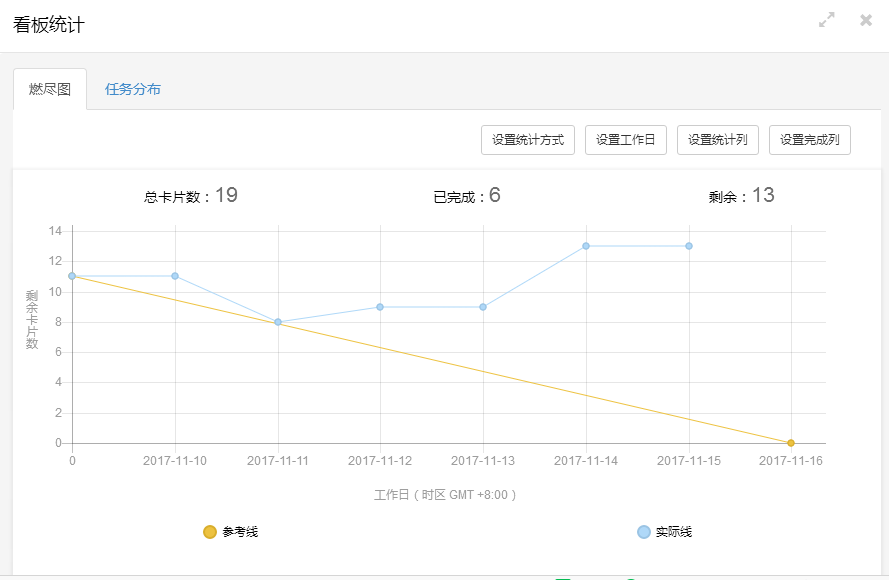Select the actual-line data point for 2017-11-11
This screenshot has width=889, height=580.
(x=278, y=322)
